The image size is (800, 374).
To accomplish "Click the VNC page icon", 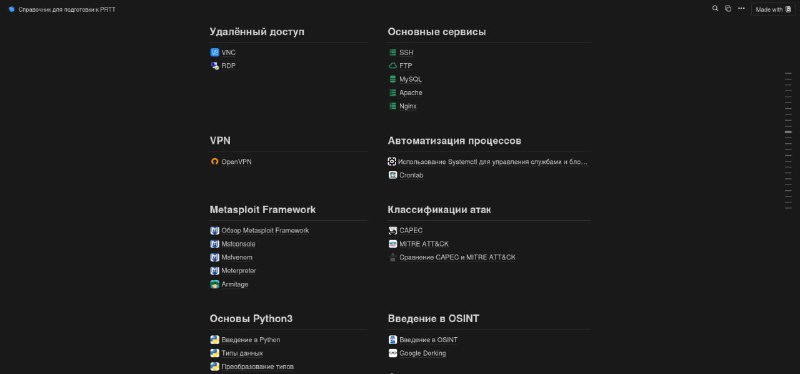I will pyautogui.click(x=214, y=53).
